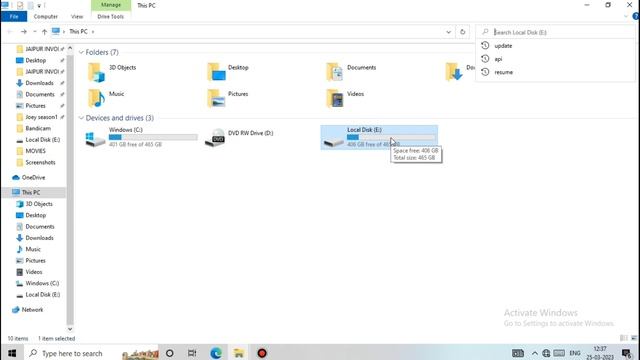Select Network in navigation pane
640x360 pixels.
[x=32, y=310]
